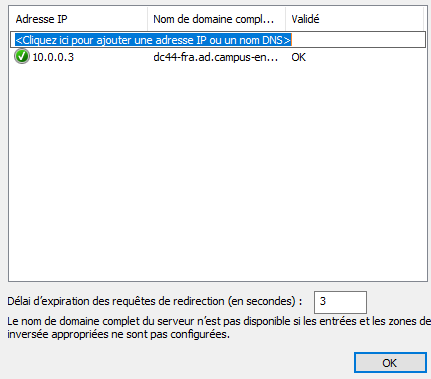Click the divider between Nom de domaine and Validé headers
The width and height of the screenshot is (431, 379).
tap(285, 19)
